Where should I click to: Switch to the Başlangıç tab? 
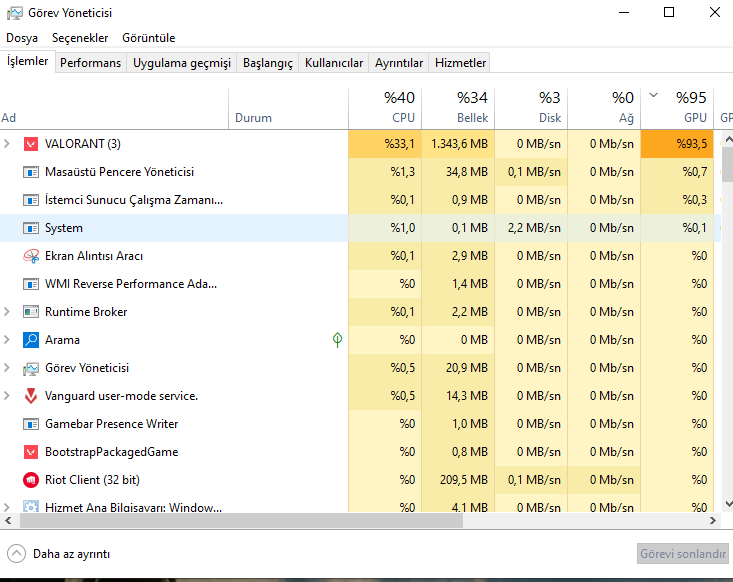coord(268,63)
